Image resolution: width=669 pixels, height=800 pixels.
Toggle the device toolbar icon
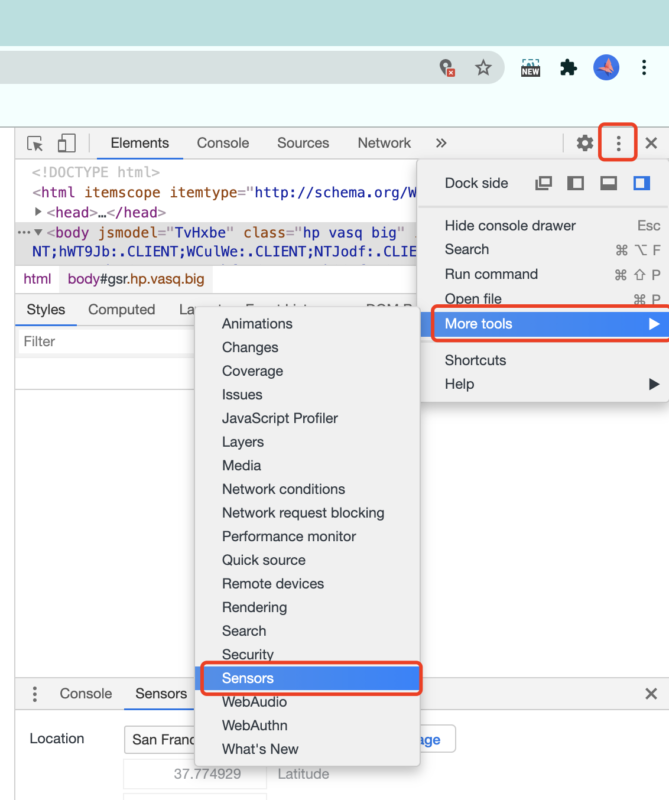tap(66, 143)
